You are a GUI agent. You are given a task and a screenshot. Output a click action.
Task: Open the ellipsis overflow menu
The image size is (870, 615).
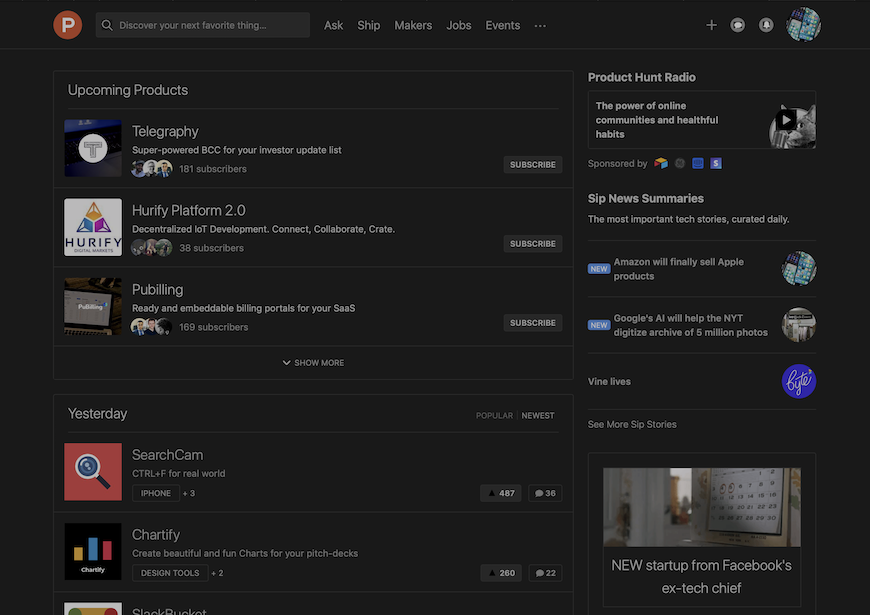(540, 25)
